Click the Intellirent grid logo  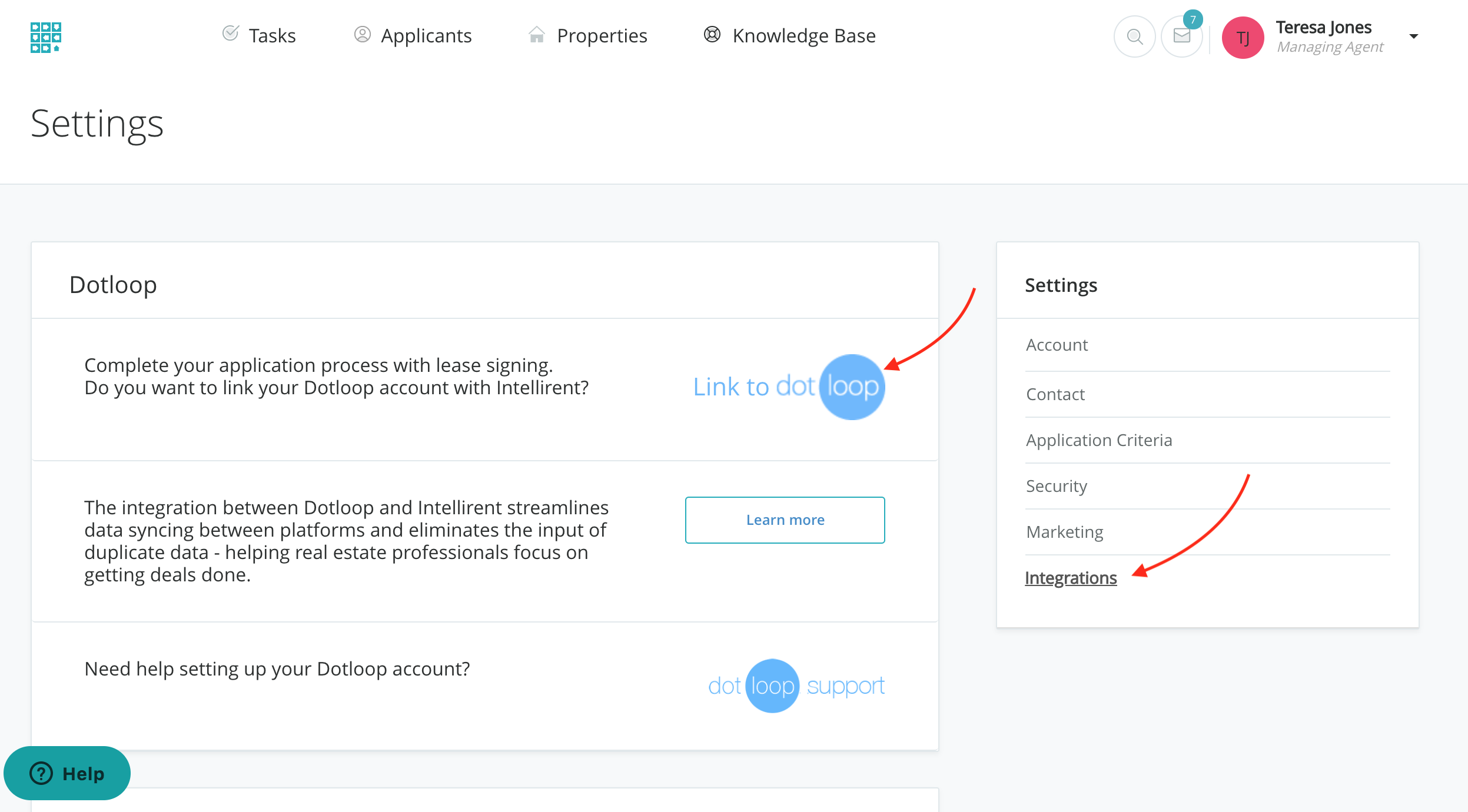click(45, 38)
